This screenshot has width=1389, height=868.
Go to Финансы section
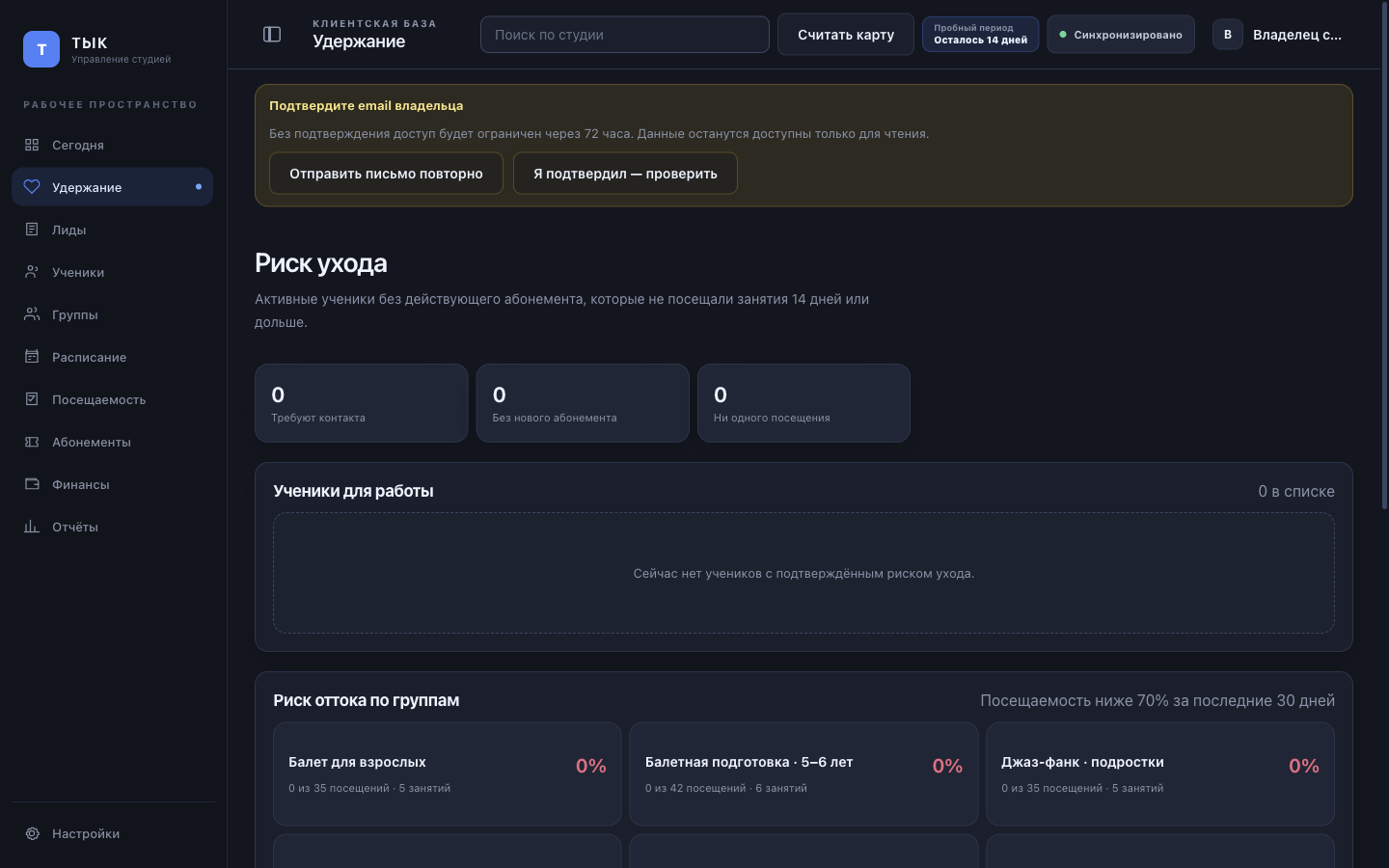(112, 484)
